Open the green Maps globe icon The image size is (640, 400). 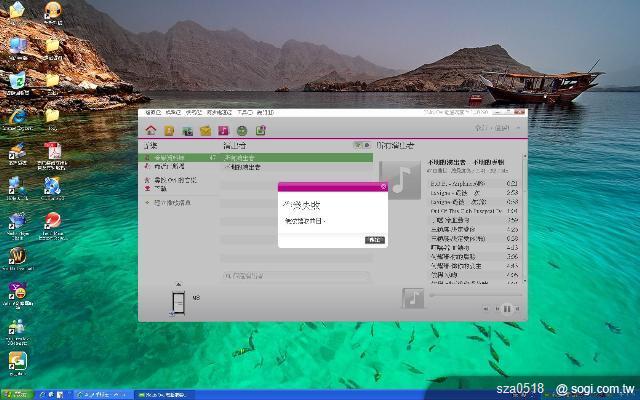point(242,131)
